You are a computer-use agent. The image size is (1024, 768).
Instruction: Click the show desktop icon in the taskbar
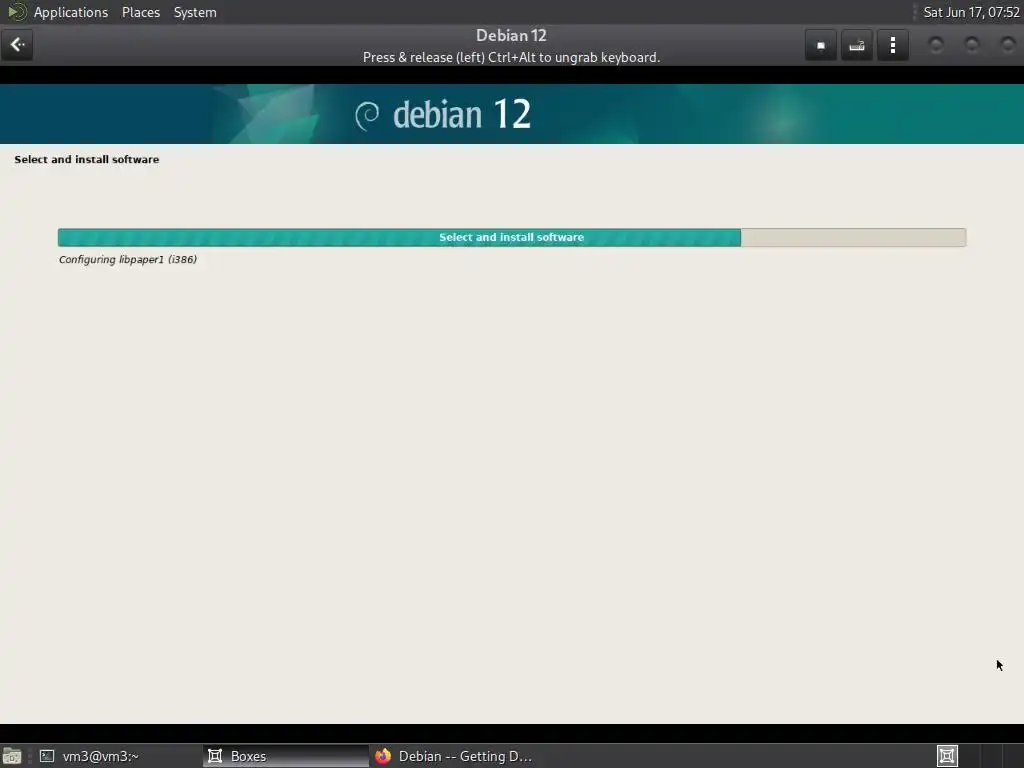[x=12, y=757]
